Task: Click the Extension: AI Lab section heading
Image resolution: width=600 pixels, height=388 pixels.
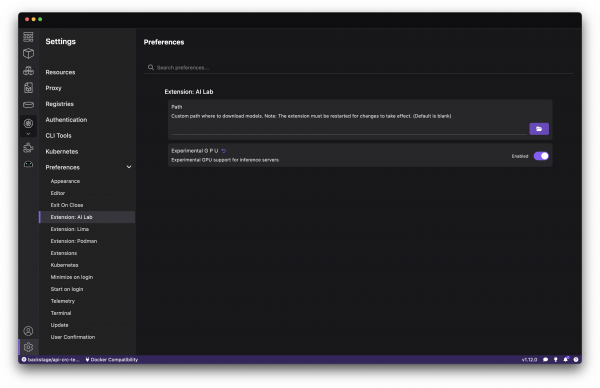Action: 189,92
